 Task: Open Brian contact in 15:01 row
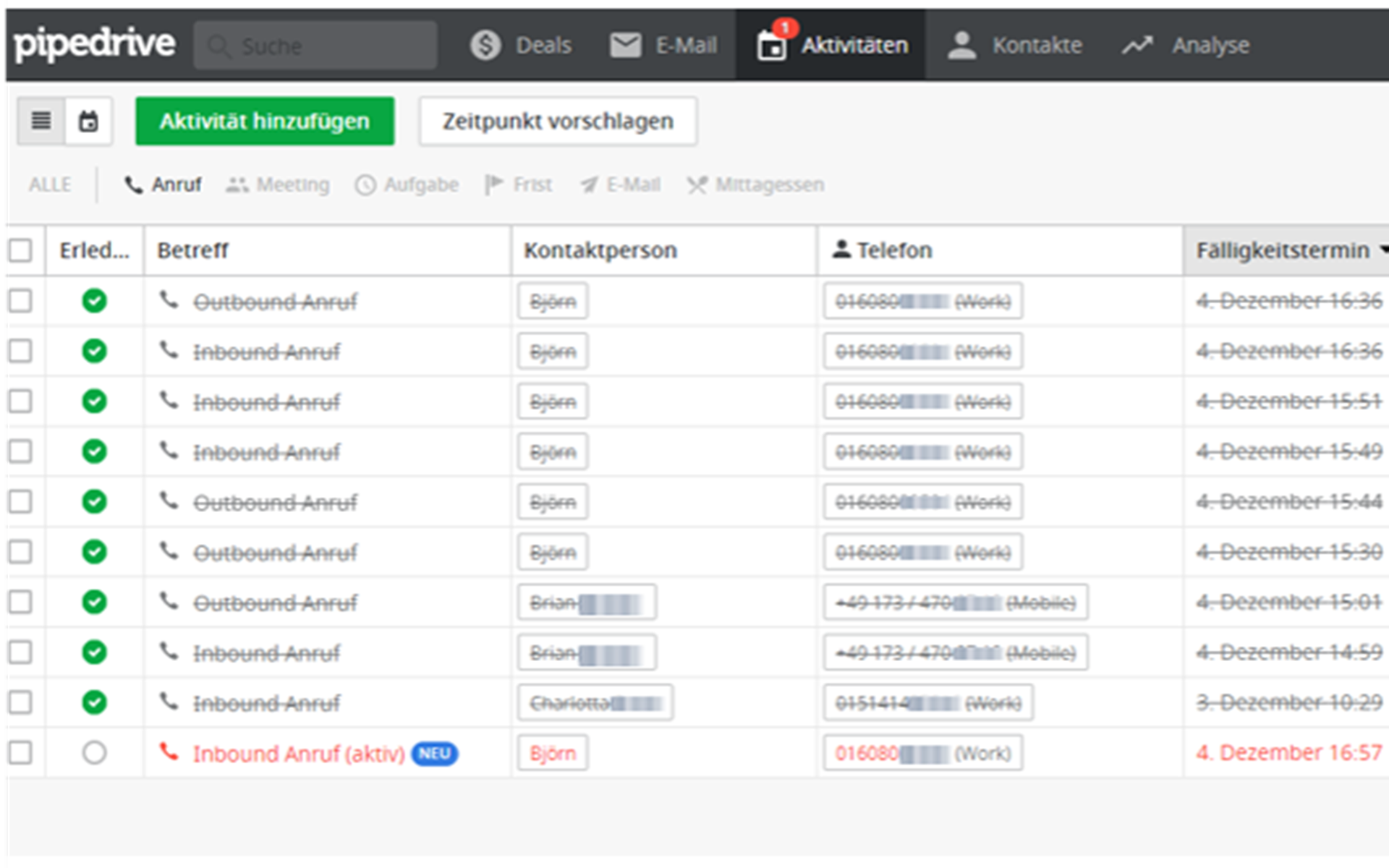point(587,603)
